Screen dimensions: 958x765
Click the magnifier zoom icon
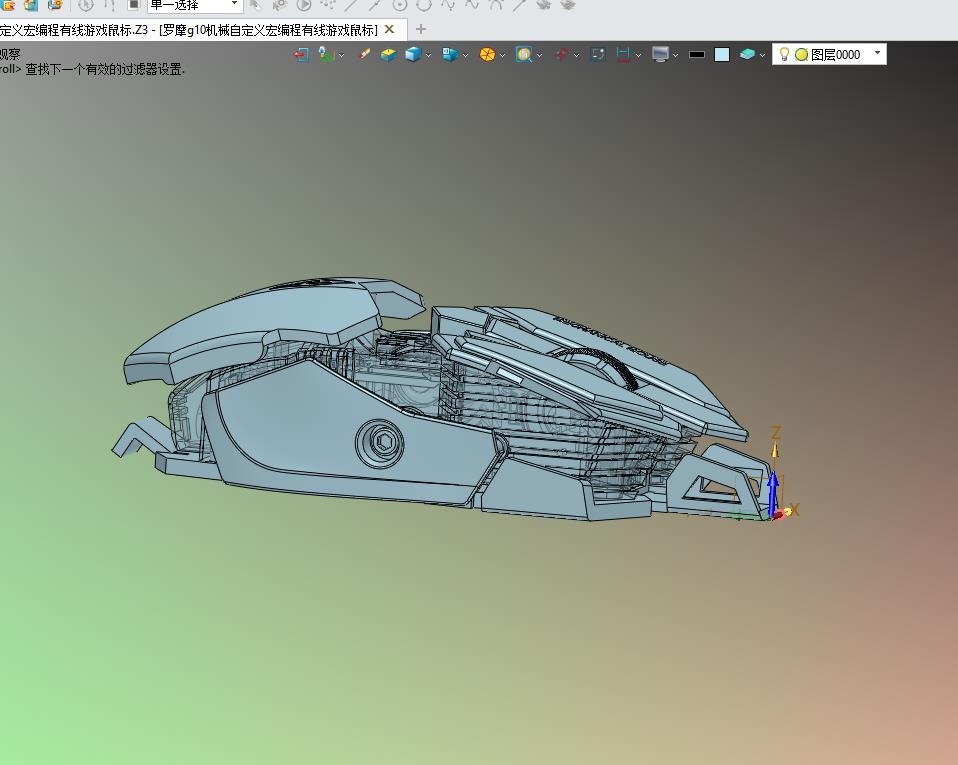[x=523, y=55]
